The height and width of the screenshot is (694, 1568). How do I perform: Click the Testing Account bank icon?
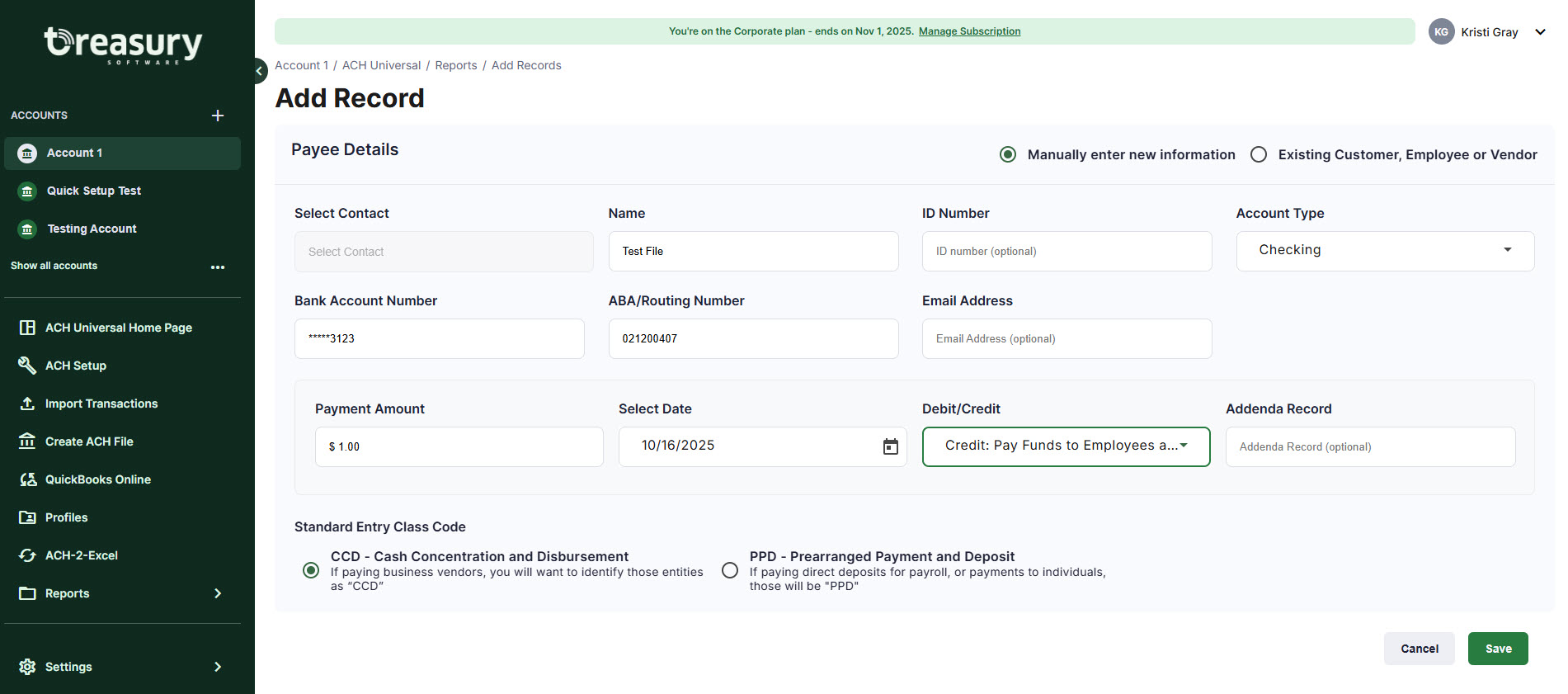(27, 229)
